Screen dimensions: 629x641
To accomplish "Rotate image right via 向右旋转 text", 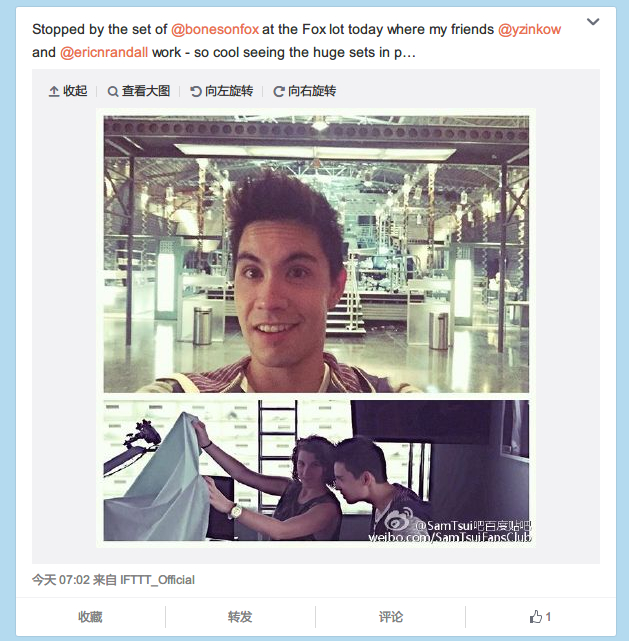I will [312, 91].
